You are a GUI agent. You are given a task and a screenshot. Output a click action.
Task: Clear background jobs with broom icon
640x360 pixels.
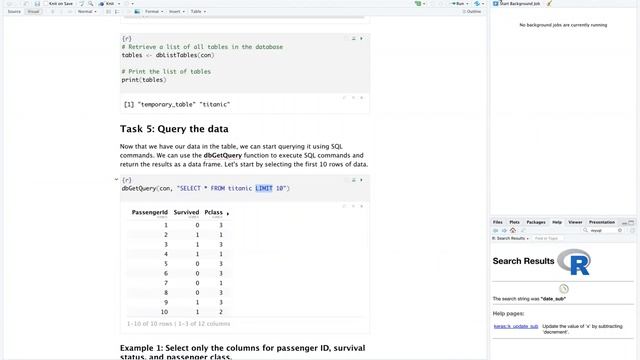[549, 4]
